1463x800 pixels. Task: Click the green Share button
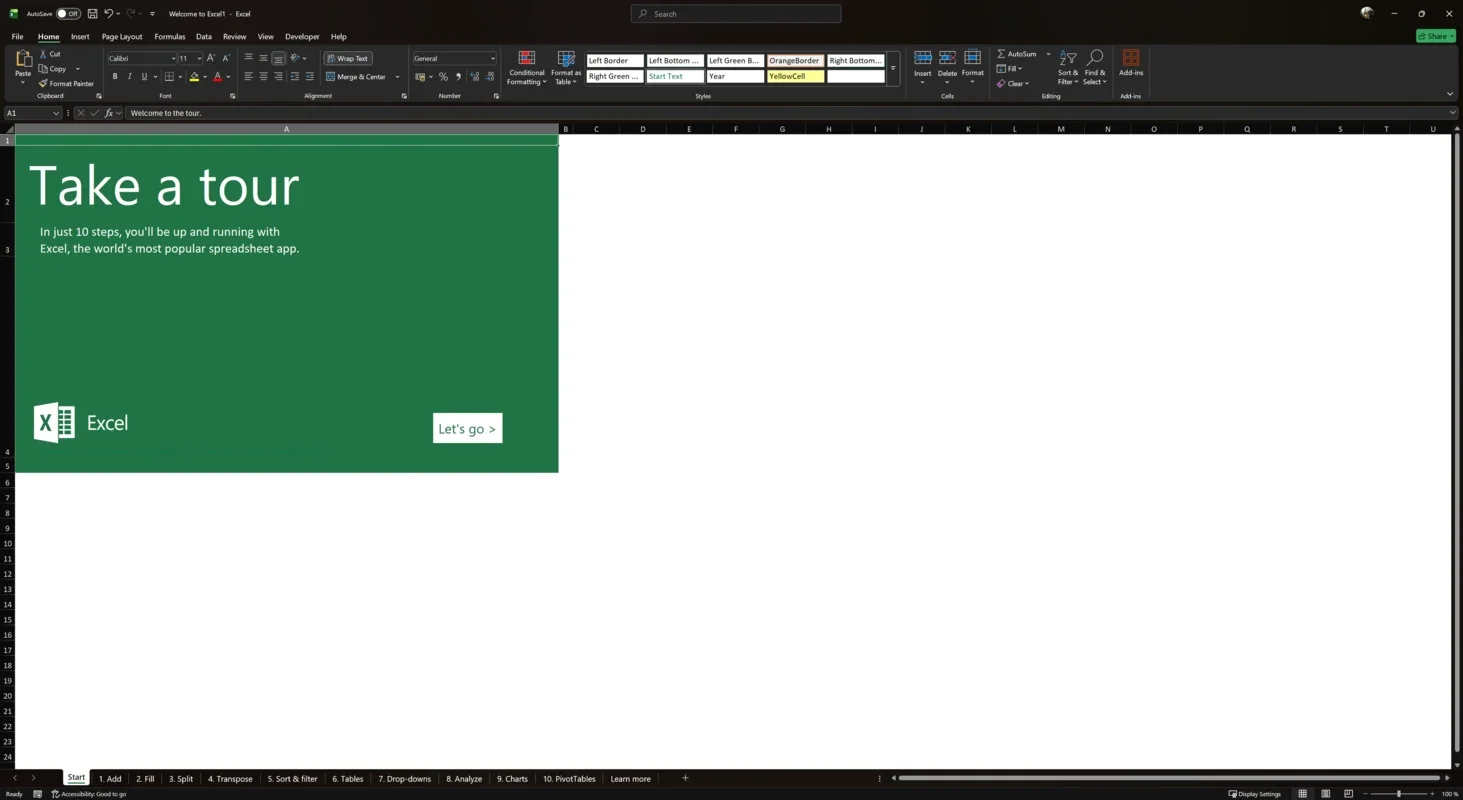point(1436,36)
